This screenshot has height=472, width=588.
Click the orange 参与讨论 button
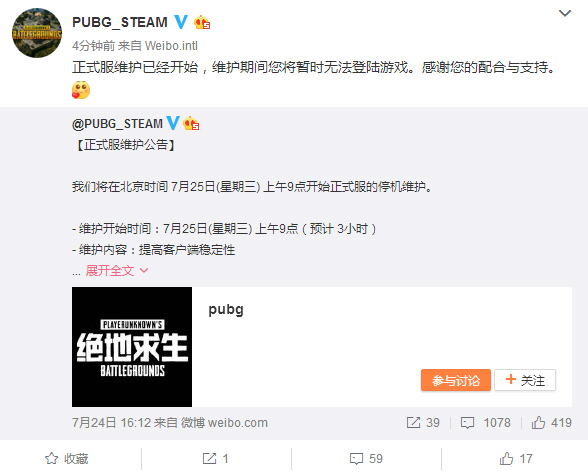coord(456,380)
